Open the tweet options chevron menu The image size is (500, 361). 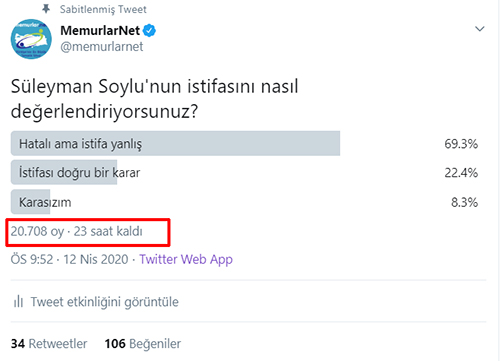479,29
